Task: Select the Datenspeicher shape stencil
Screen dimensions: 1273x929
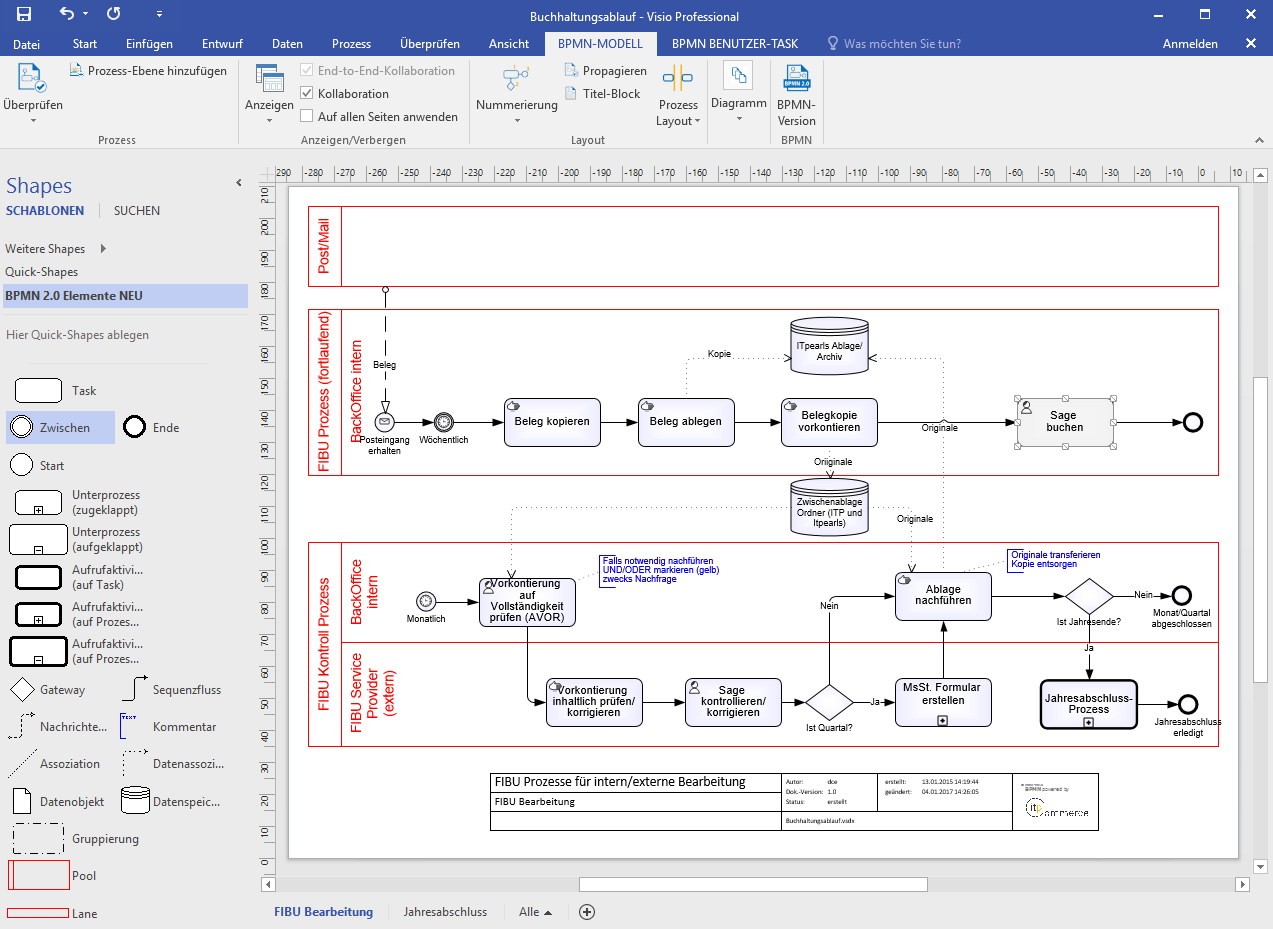Action: pyautogui.click(x=135, y=801)
